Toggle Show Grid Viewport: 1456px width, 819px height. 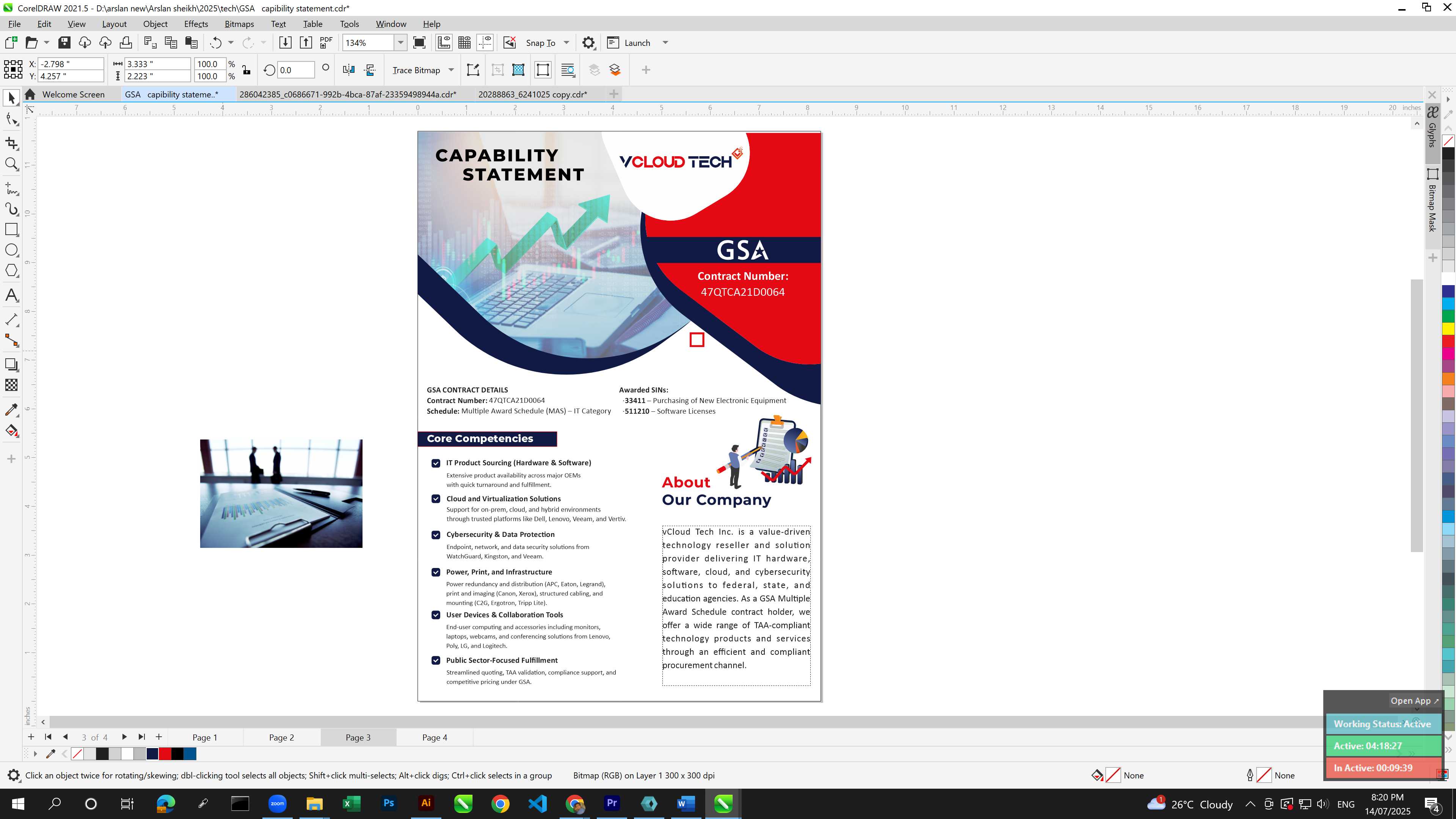pyautogui.click(x=464, y=43)
